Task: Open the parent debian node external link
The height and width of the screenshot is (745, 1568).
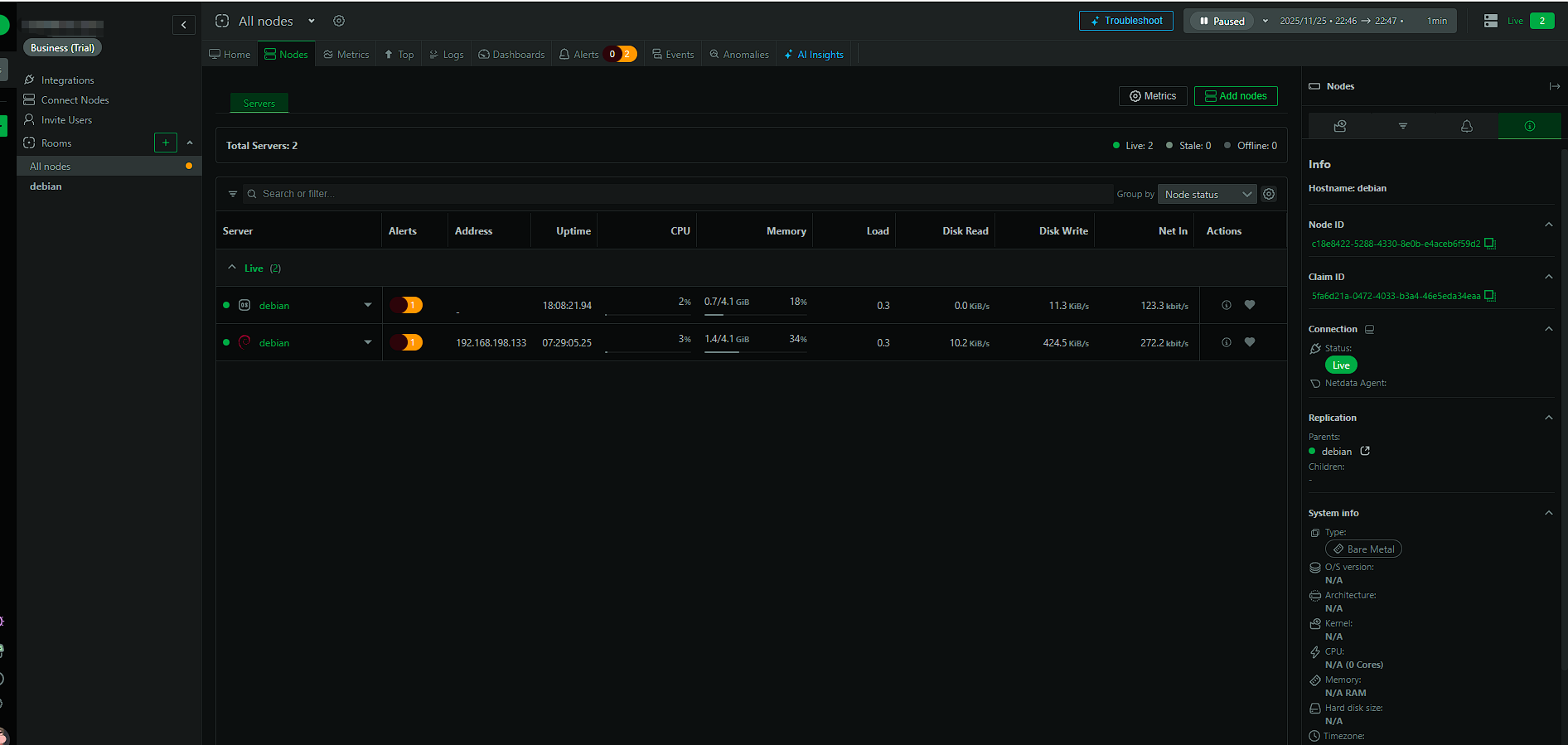Action: (1365, 451)
